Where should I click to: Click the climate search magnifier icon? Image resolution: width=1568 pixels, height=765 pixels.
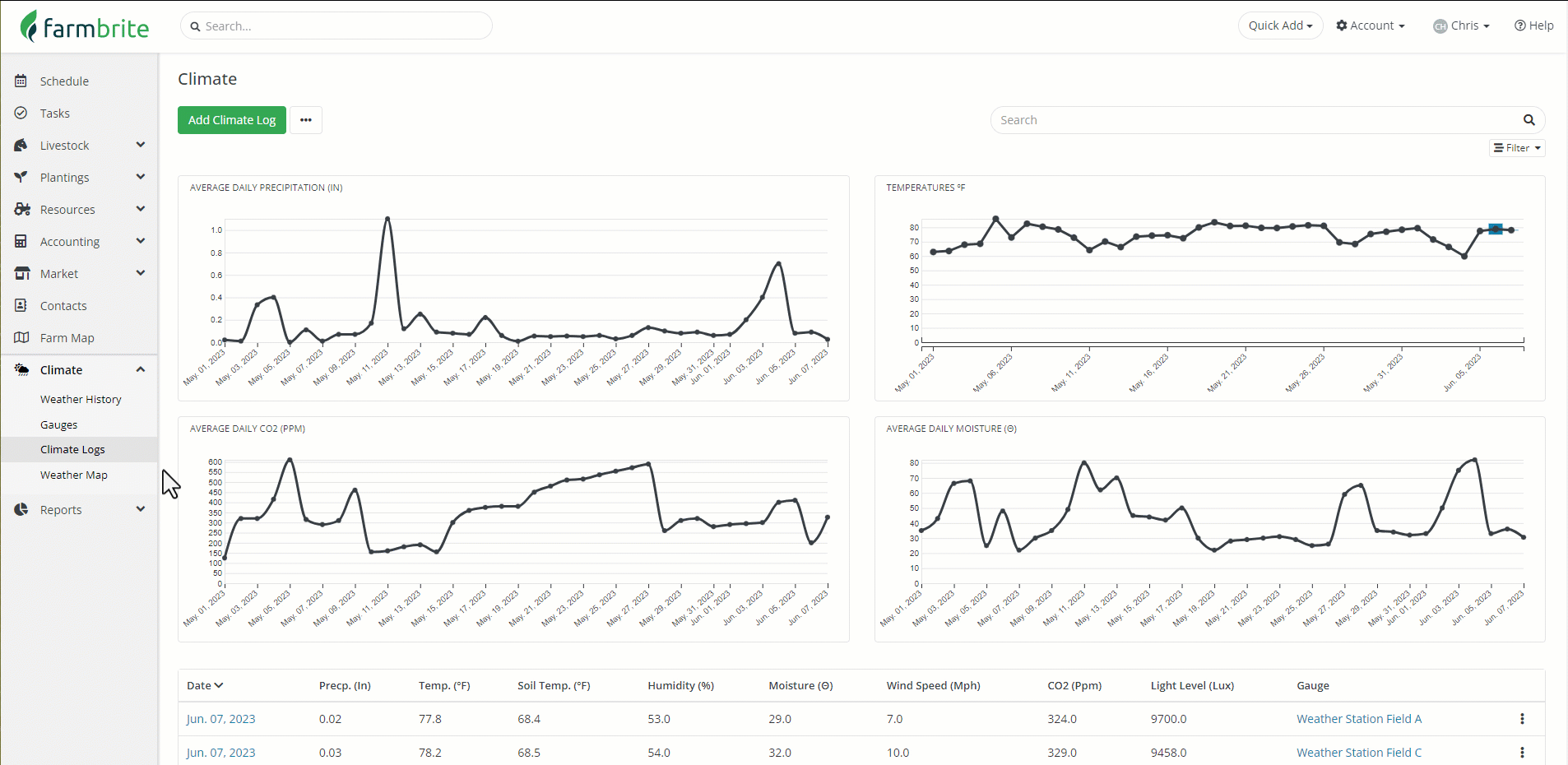coord(1529,120)
